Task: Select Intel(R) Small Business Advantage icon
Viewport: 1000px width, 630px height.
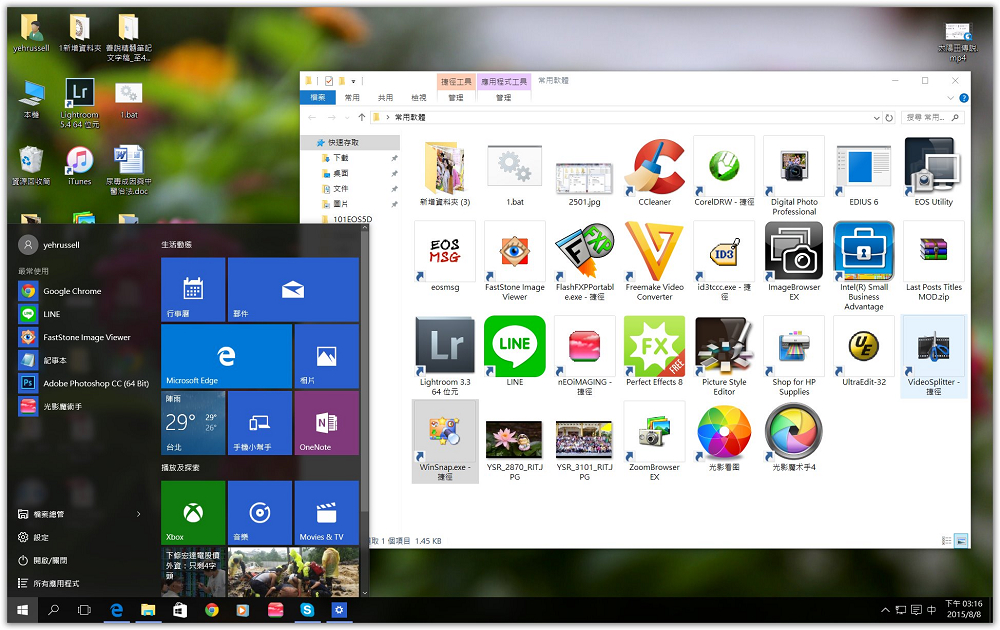Action: [x=864, y=266]
